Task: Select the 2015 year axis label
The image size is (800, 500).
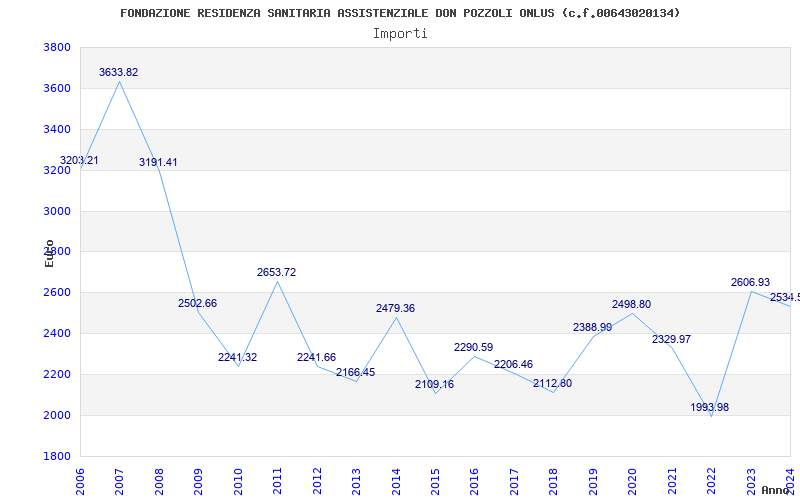Action: tap(435, 482)
